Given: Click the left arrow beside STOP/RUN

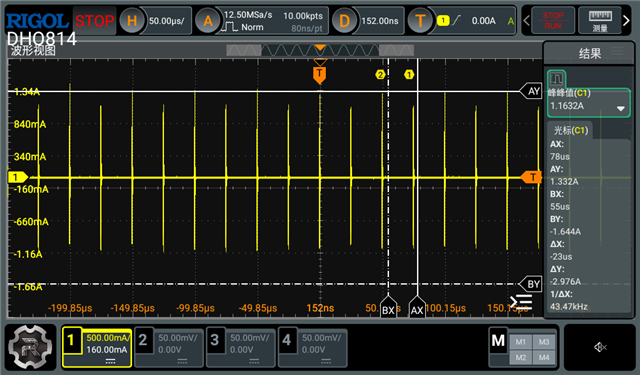Looking at the screenshot, I should coord(527,20).
